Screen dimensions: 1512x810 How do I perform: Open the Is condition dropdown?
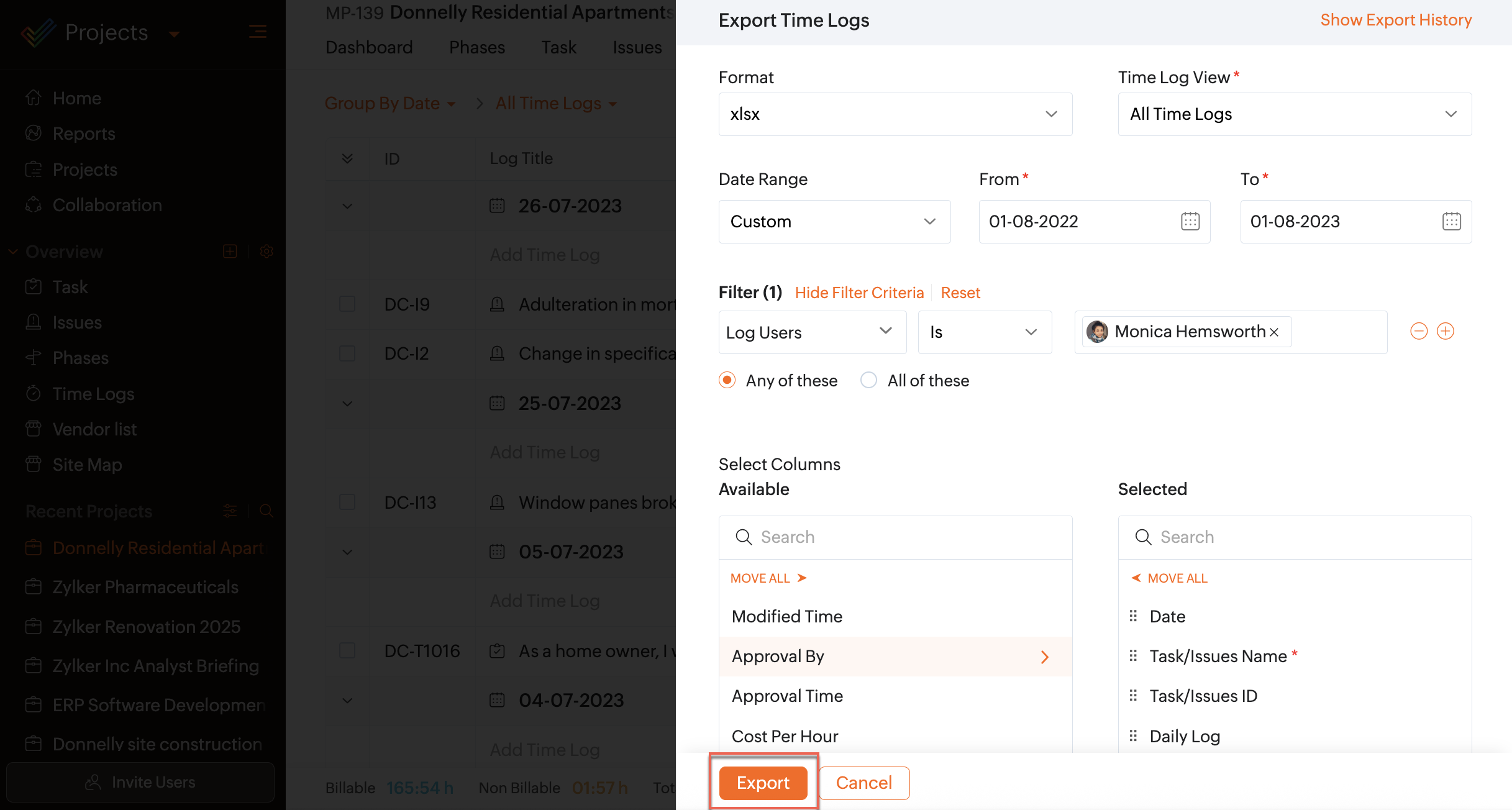(x=984, y=332)
